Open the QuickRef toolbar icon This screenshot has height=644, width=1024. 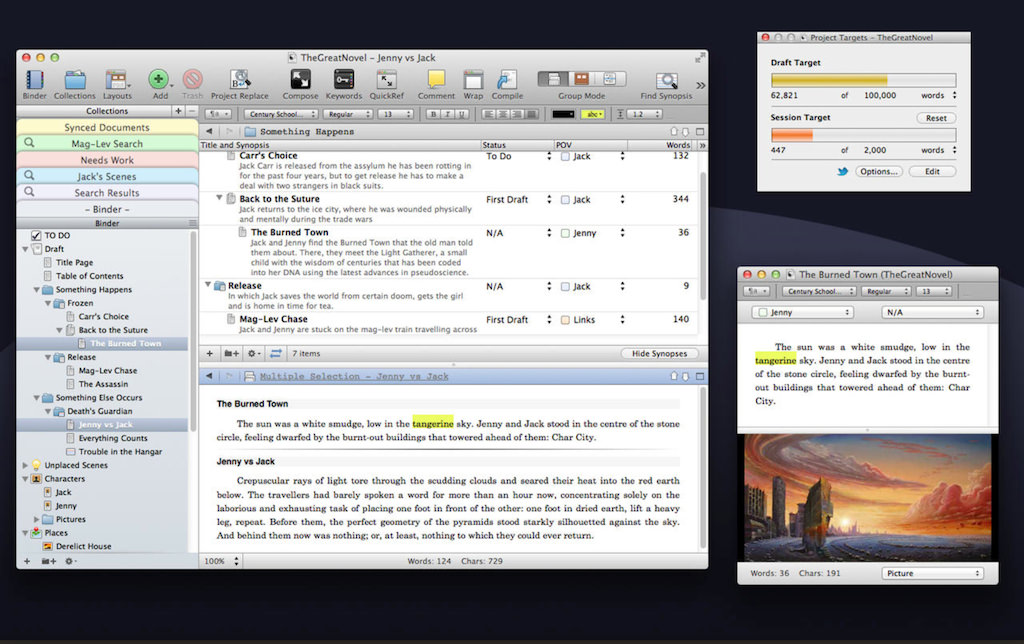[387, 80]
